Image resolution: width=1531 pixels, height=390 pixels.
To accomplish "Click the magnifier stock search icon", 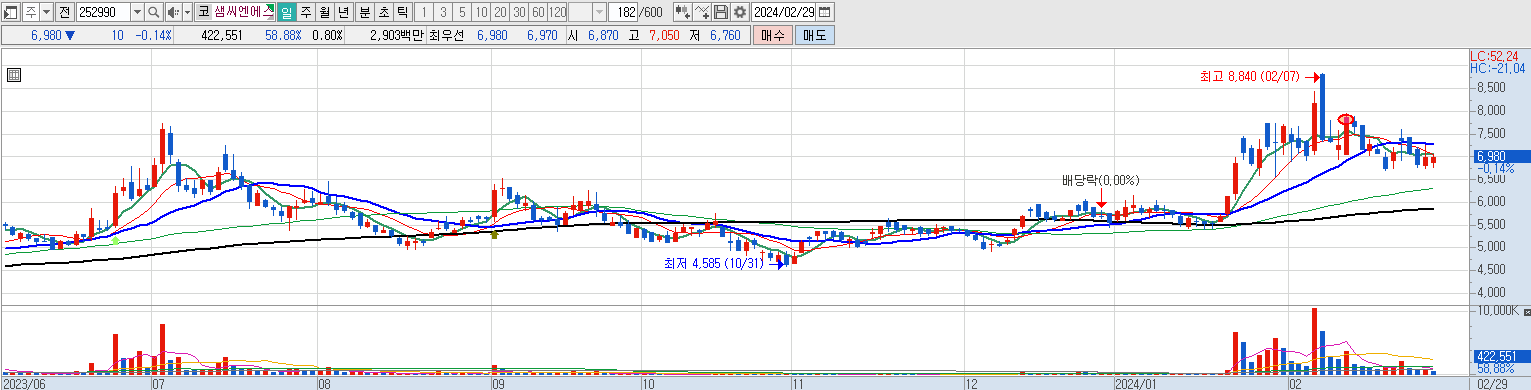I will tap(154, 12).
